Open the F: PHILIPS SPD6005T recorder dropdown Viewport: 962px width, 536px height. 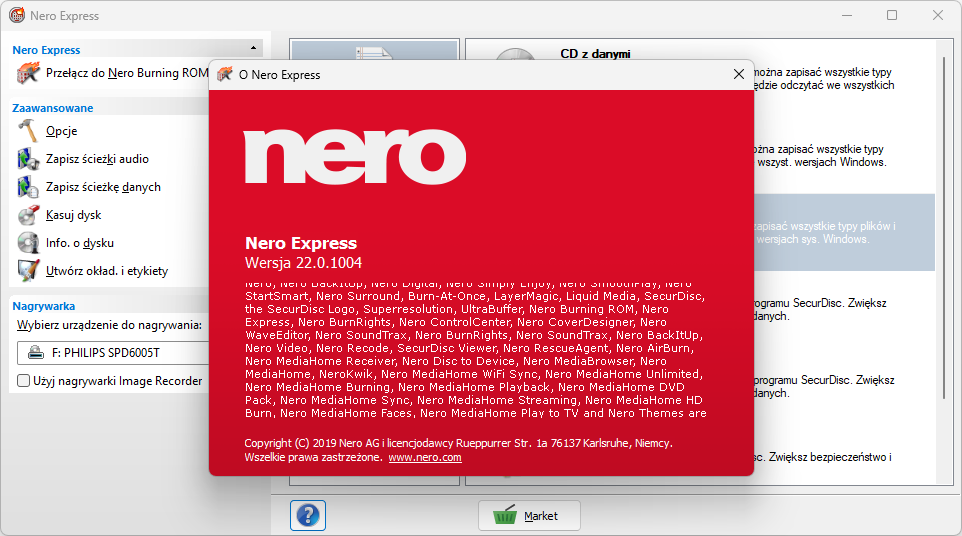(x=114, y=353)
